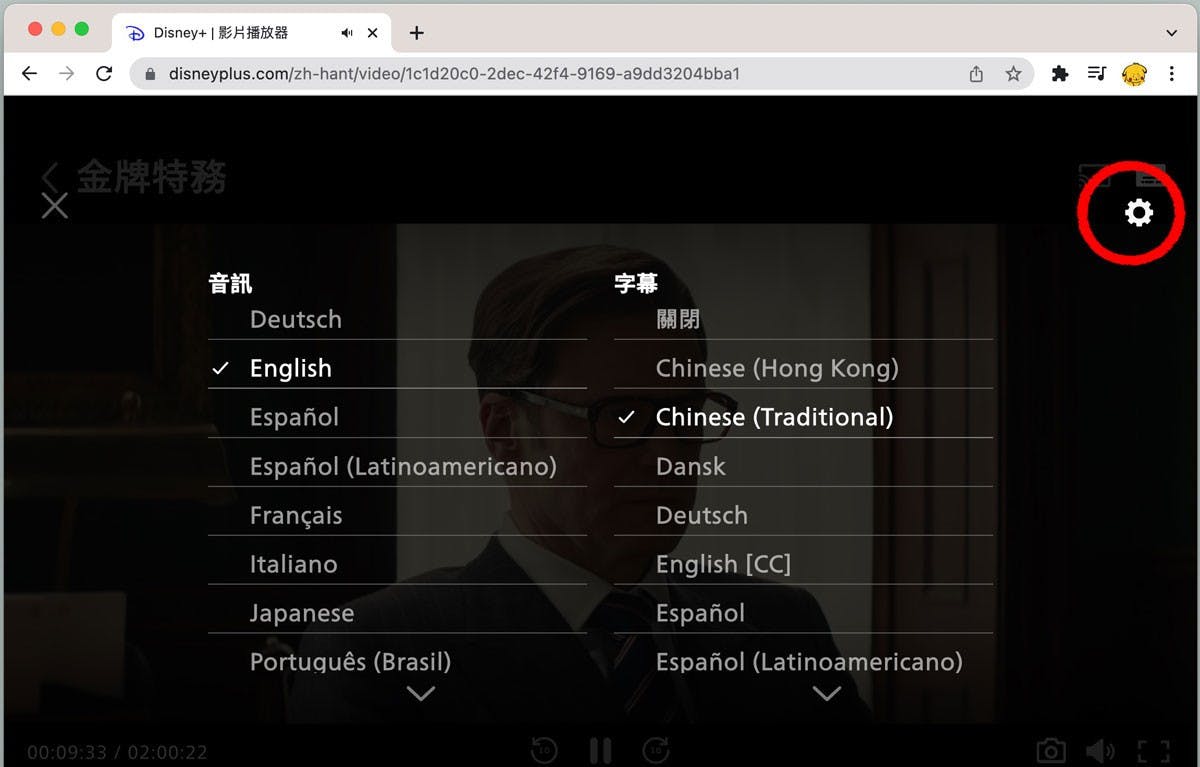
Task: Open the settings gear icon
Action: pos(1139,212)
